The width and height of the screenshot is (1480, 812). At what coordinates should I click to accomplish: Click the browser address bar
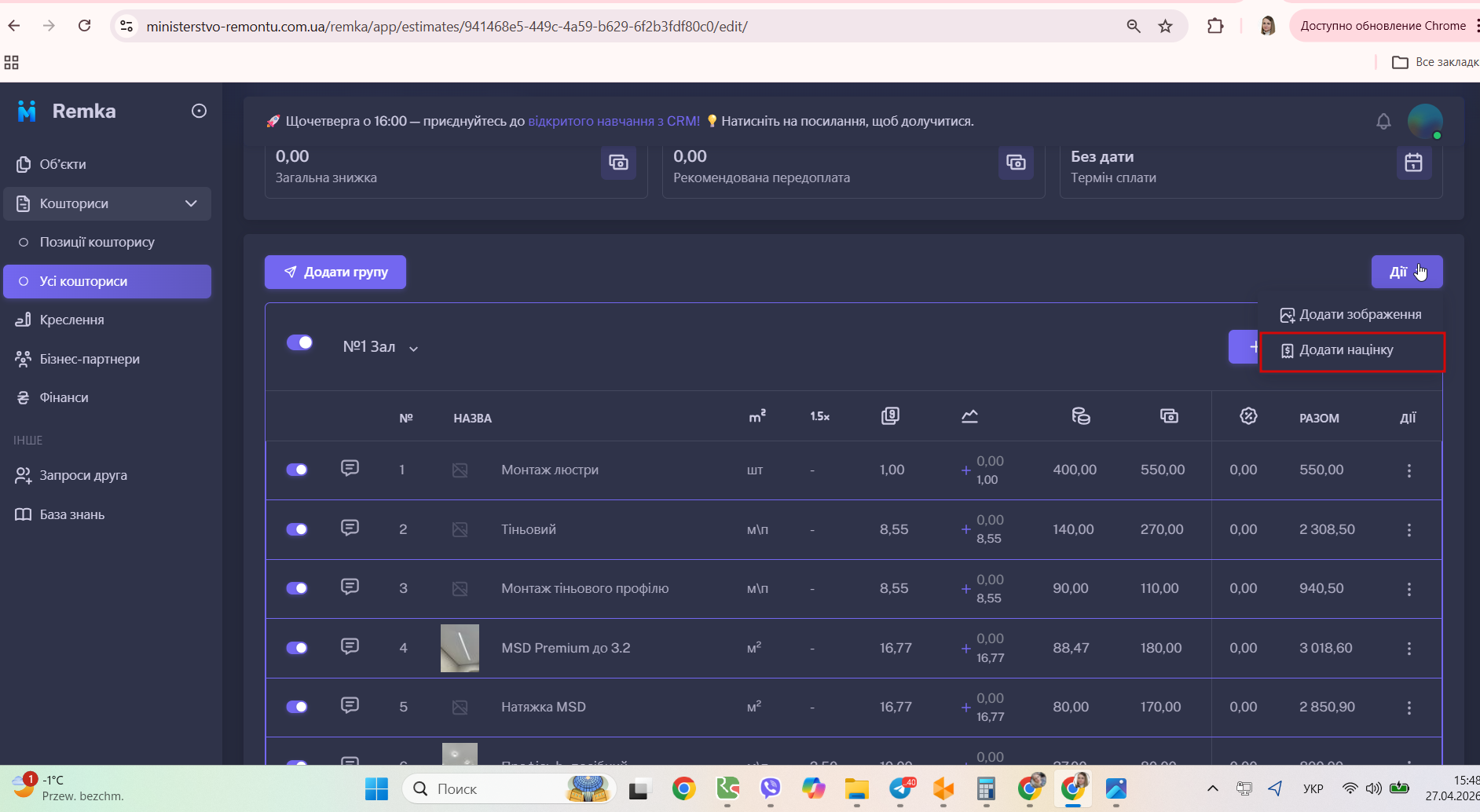tap(628, 26)
